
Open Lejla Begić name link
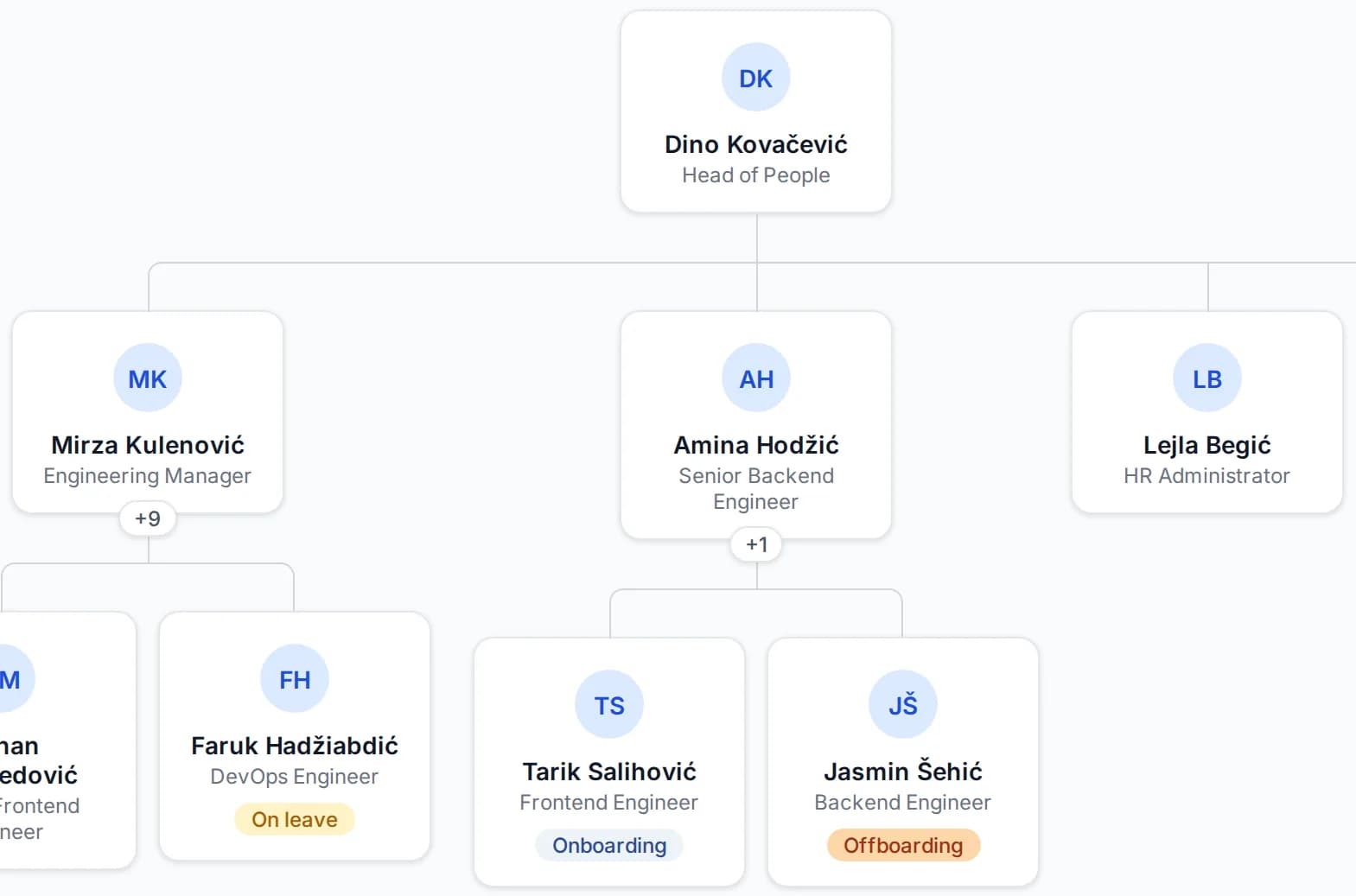pos(1207,445)
